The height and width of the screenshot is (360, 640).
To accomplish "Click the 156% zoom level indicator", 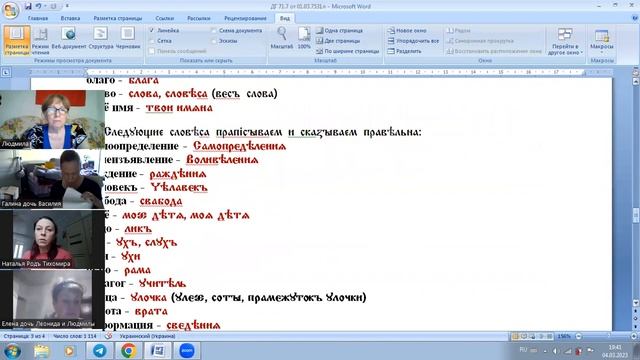I will coord(564,336).
